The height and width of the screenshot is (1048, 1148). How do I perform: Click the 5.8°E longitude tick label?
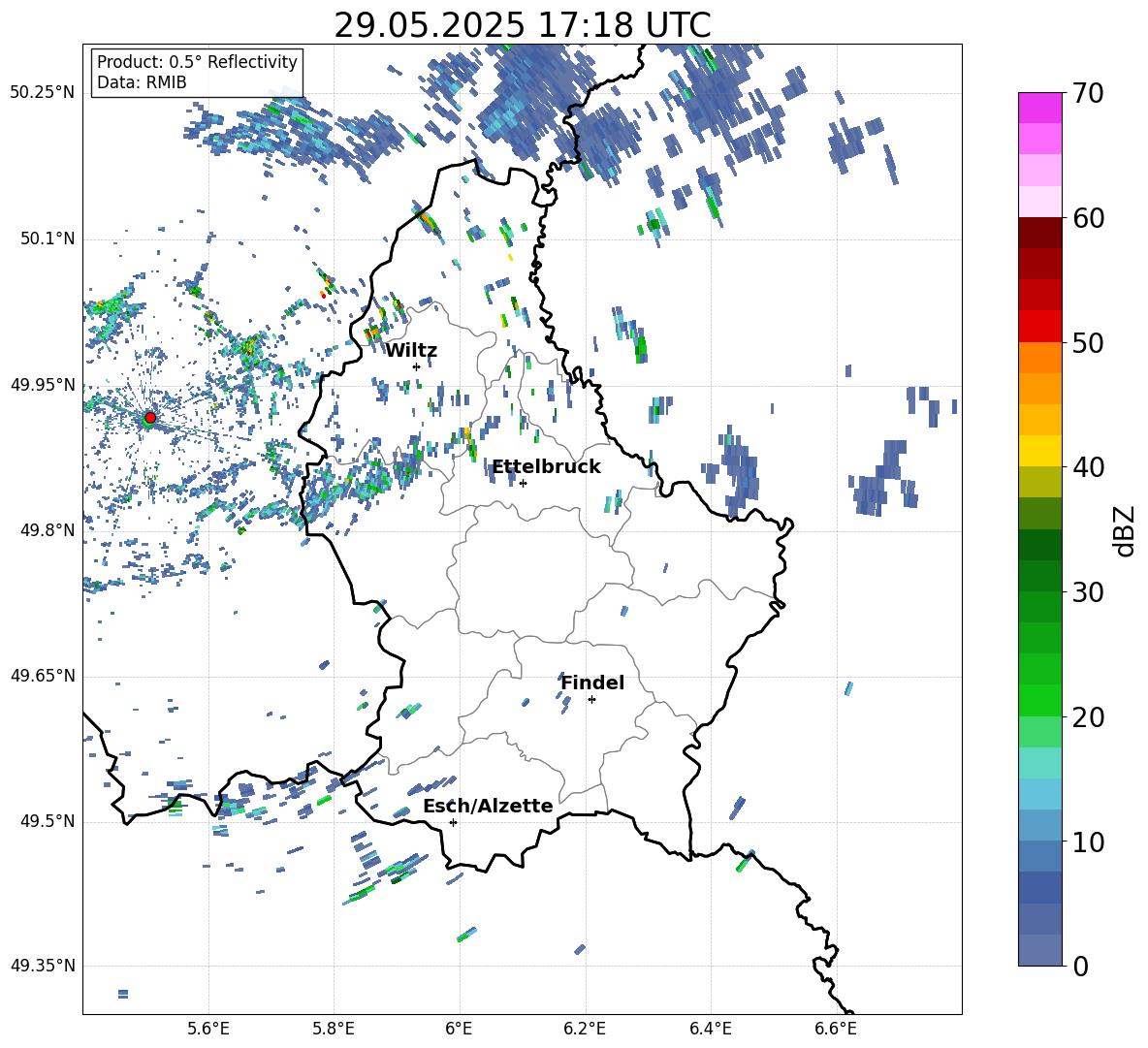pos(334,1029)
